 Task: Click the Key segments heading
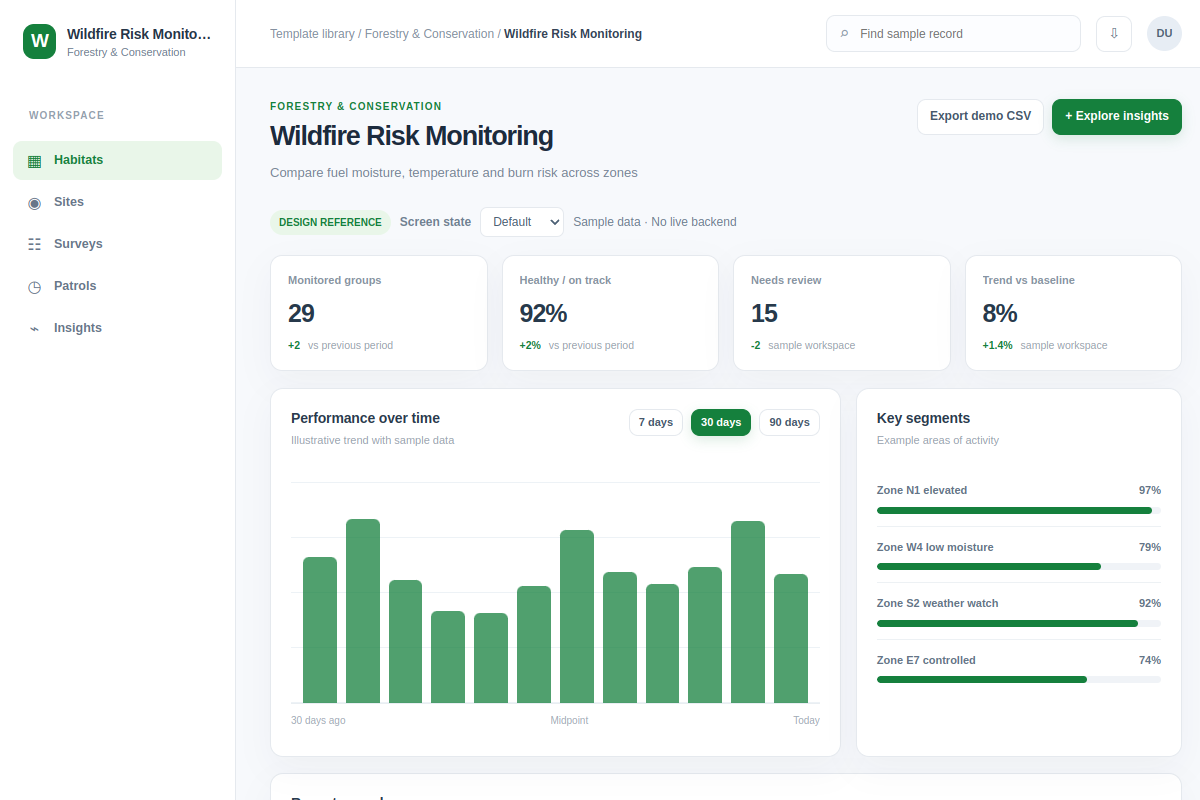point(923,418)
